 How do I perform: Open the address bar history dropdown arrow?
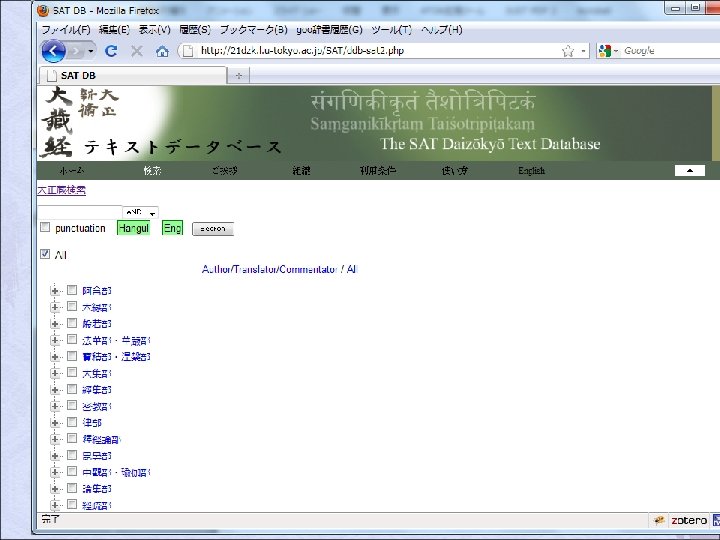[x=583, y=51]
